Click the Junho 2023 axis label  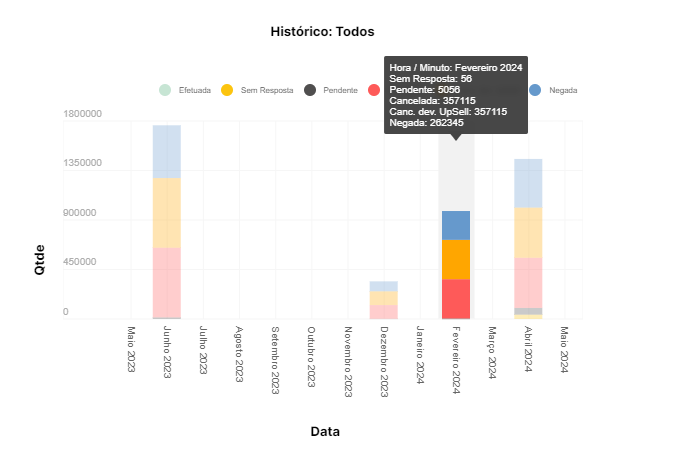pyautogui.click(x=167, y=350)
